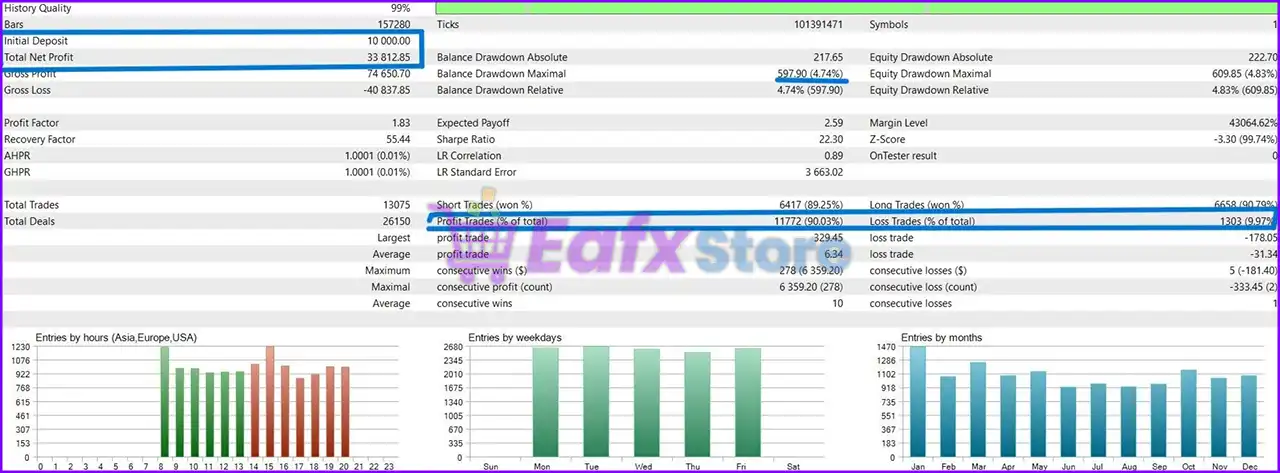Click the tallest red bar at hour 15

(269, 401)
